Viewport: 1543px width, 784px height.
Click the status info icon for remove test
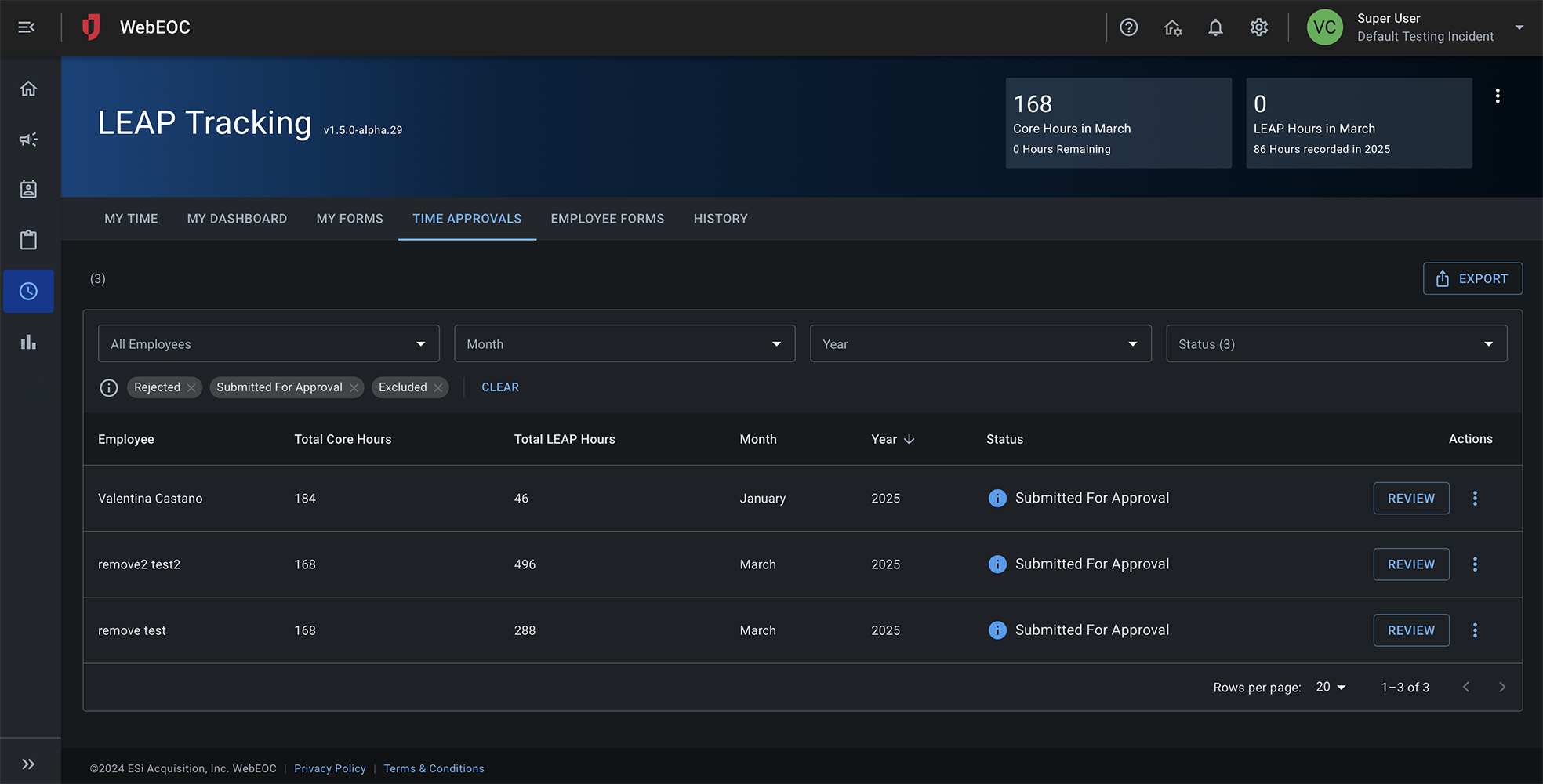(997, 630)
